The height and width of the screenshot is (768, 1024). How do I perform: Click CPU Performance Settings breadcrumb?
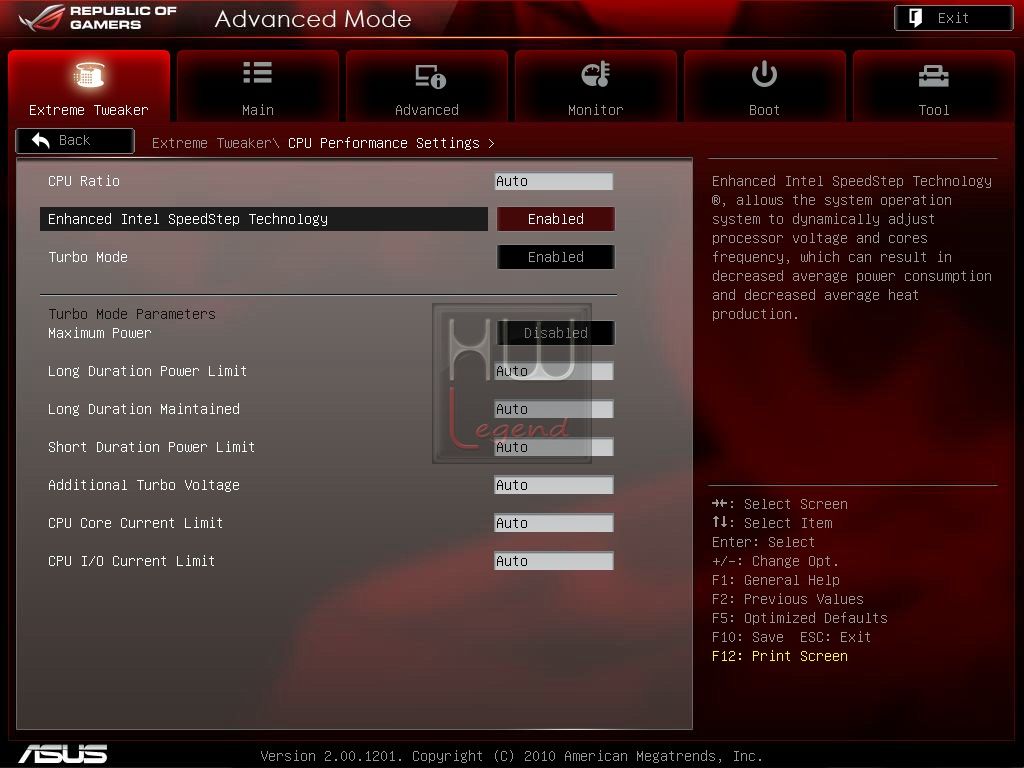point(383,143)
